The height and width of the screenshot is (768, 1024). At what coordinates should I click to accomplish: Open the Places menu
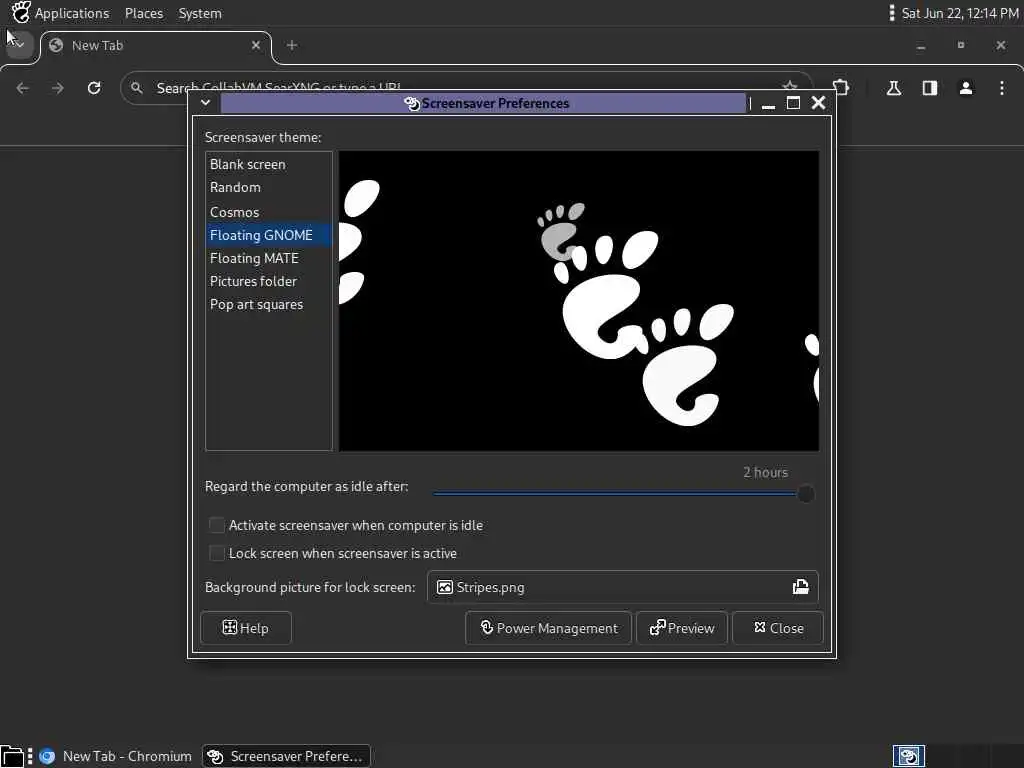point(144,13)
